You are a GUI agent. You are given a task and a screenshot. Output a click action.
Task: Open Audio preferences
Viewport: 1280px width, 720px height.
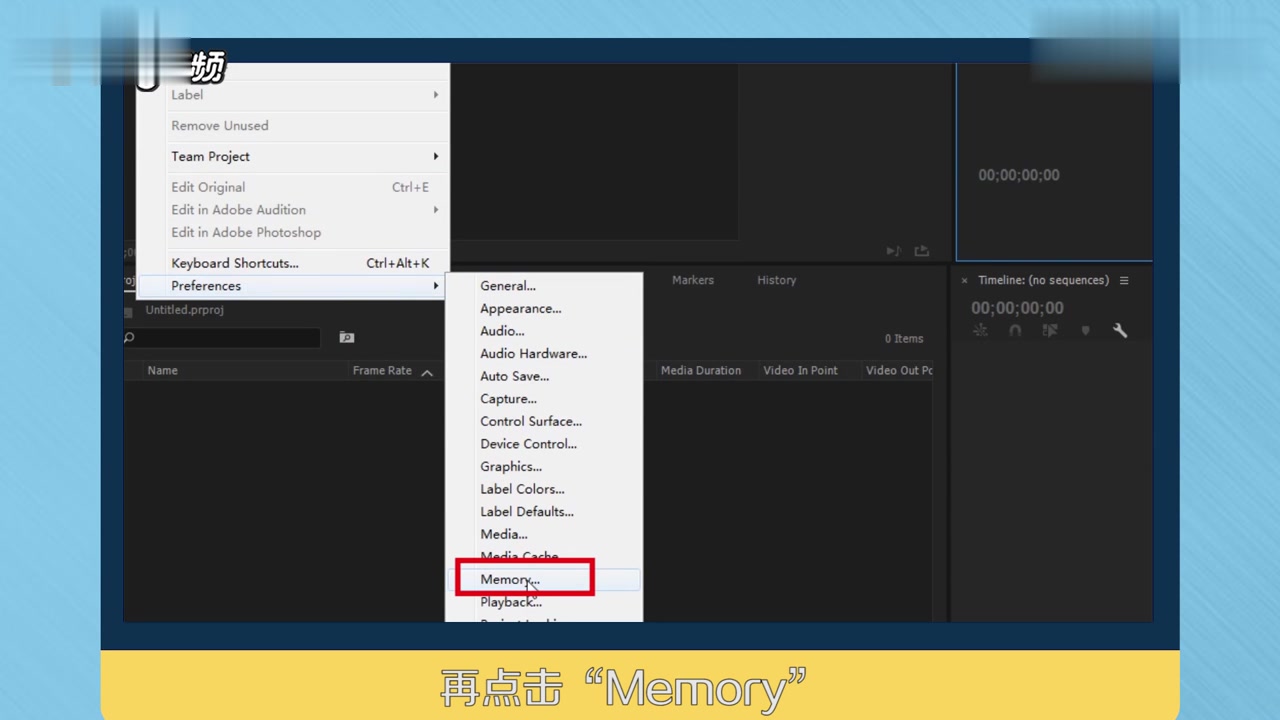click(502, 331)
